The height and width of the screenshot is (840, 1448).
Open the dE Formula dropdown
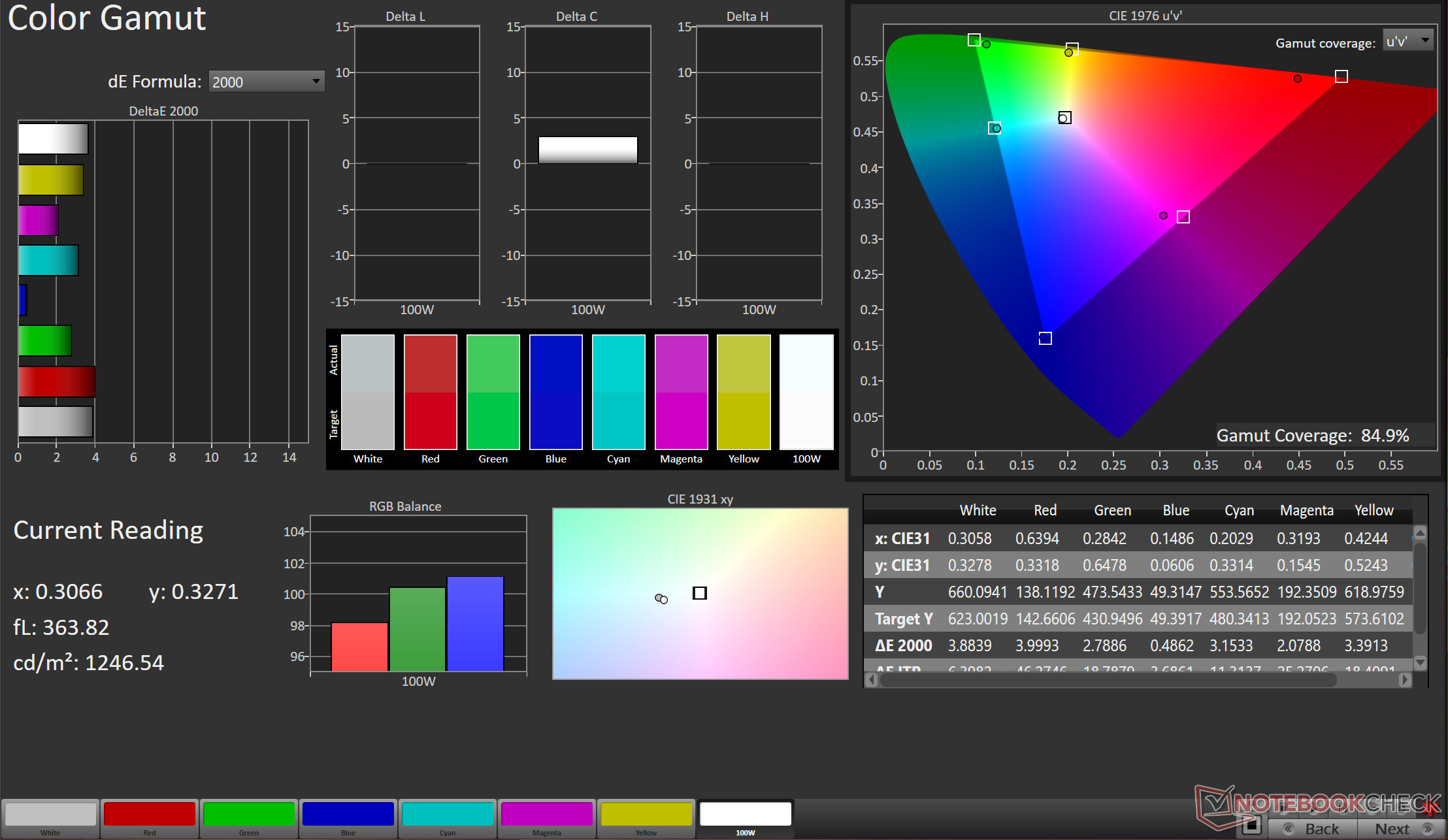tap(266, 82)
